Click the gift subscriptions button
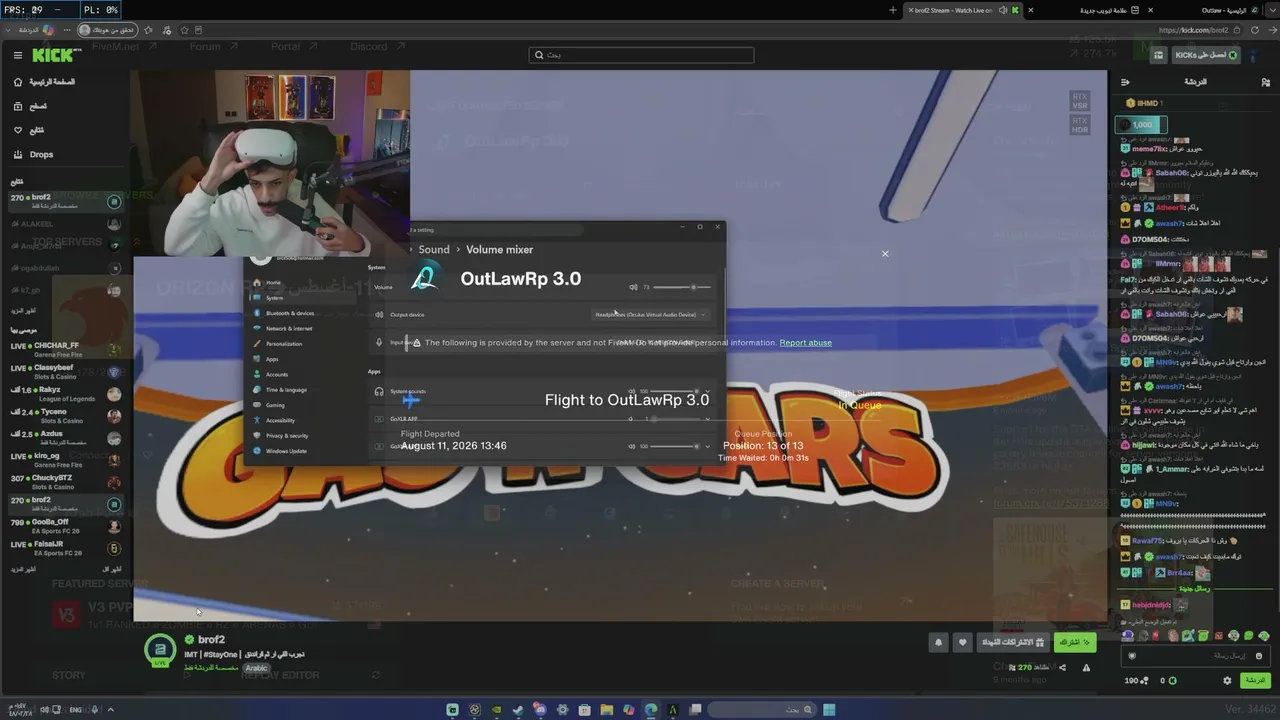The image size is (1280, 720). click(1013, 642)
